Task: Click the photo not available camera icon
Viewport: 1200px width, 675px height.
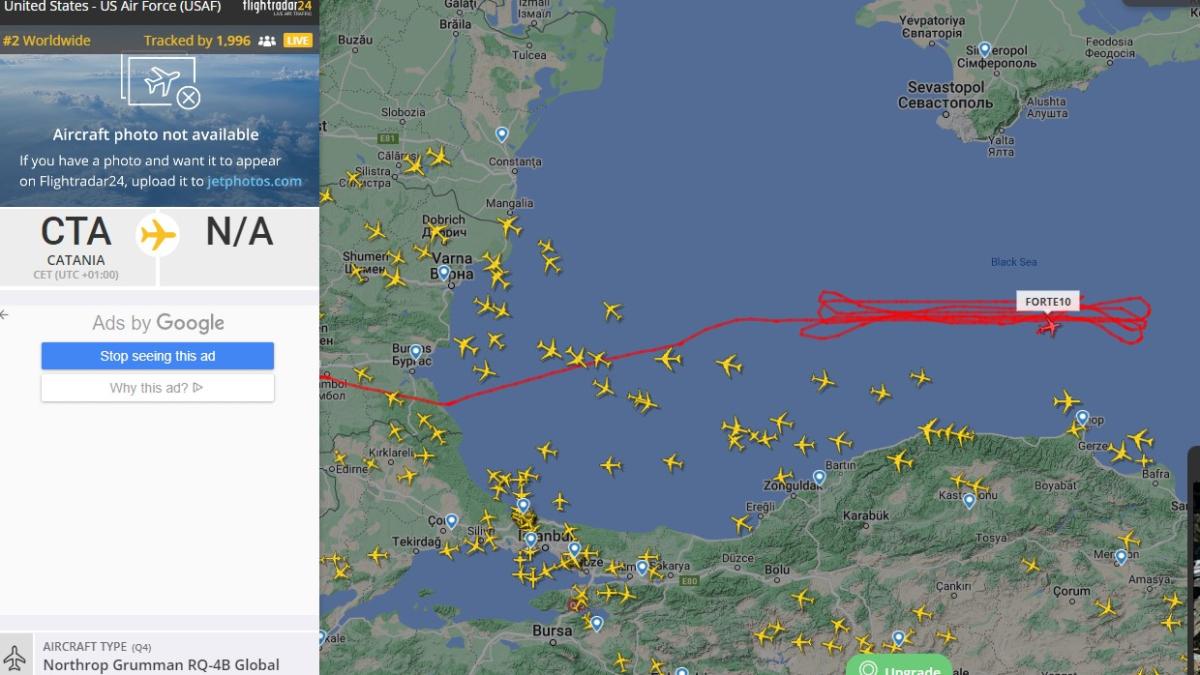Action: pyautogui.click(x=161, y=82)
